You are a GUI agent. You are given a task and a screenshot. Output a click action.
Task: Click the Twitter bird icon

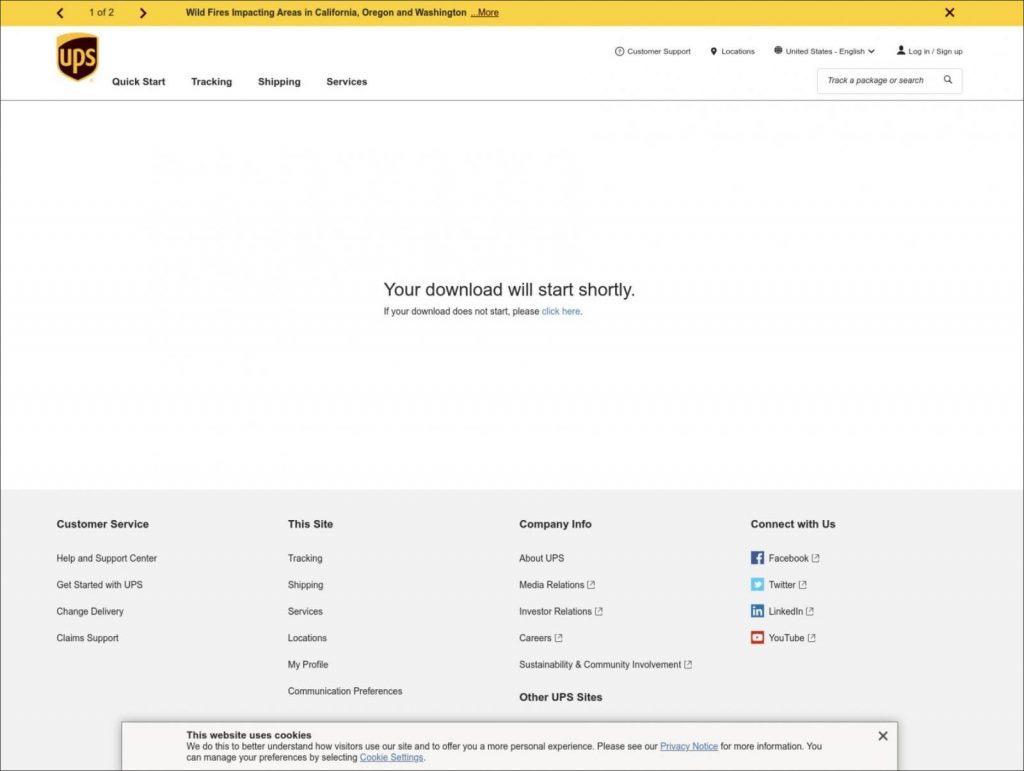tap(757, 584)
